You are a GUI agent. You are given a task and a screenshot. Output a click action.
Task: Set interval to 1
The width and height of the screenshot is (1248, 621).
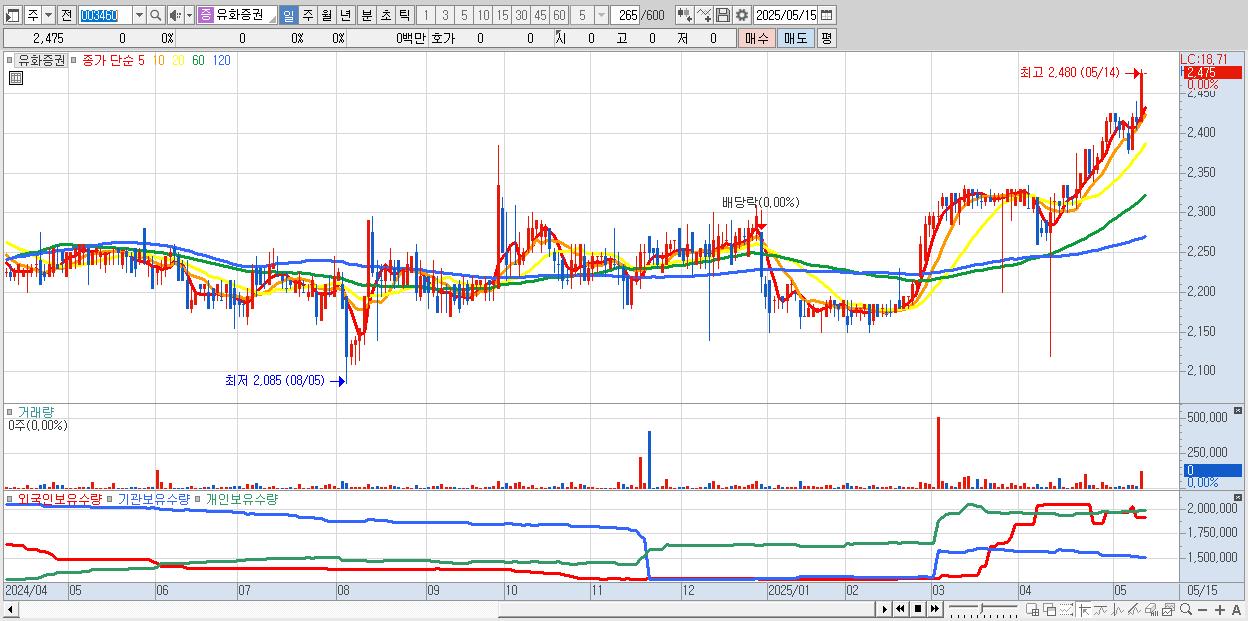pyautogui.click(x=426, y=15)
